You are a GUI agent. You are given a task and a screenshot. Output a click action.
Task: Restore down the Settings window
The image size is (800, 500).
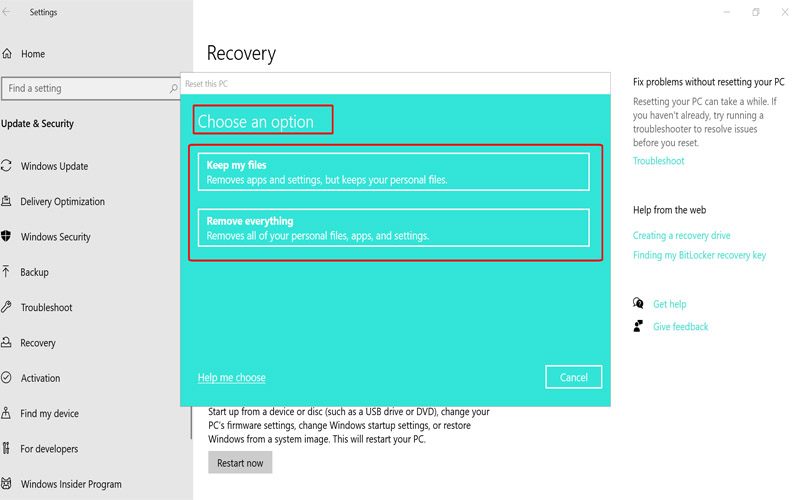click(x=756, y=12)
